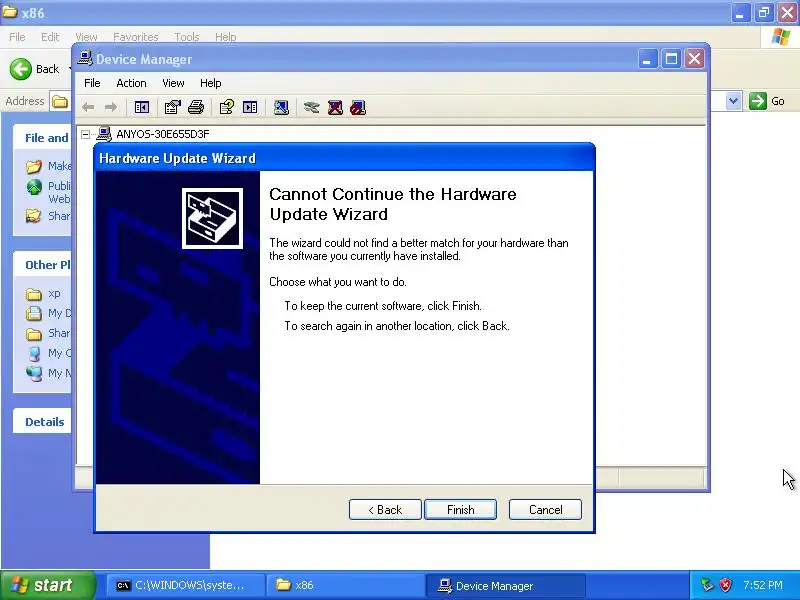Open the Tools menu of the x86 window
800x600 pixels.
[187, 37]
